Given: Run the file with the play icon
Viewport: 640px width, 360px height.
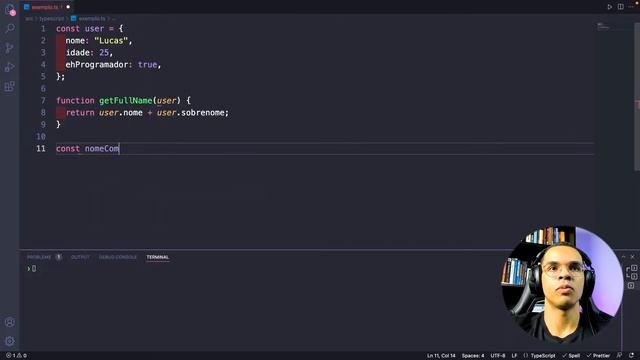Looking at the screenshot, I should pos(609,7).
